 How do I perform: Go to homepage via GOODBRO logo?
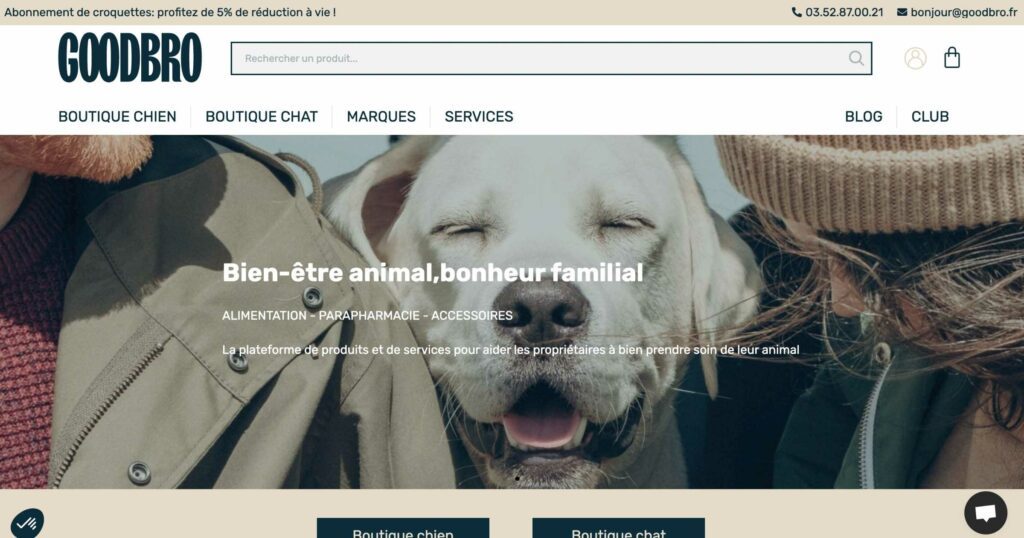pyautogui.click(x=130, y=58)
